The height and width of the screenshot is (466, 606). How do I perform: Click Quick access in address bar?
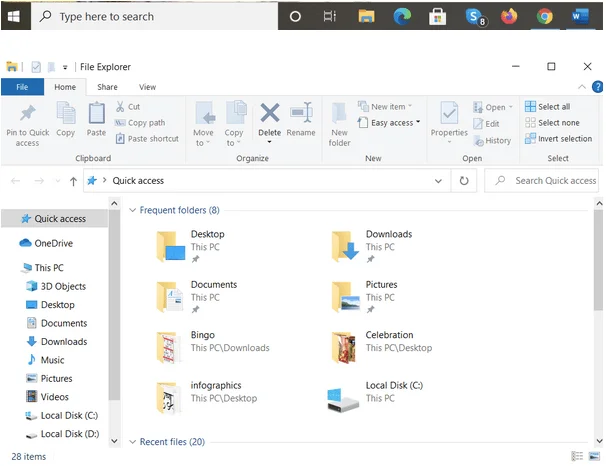coord(138,181)
